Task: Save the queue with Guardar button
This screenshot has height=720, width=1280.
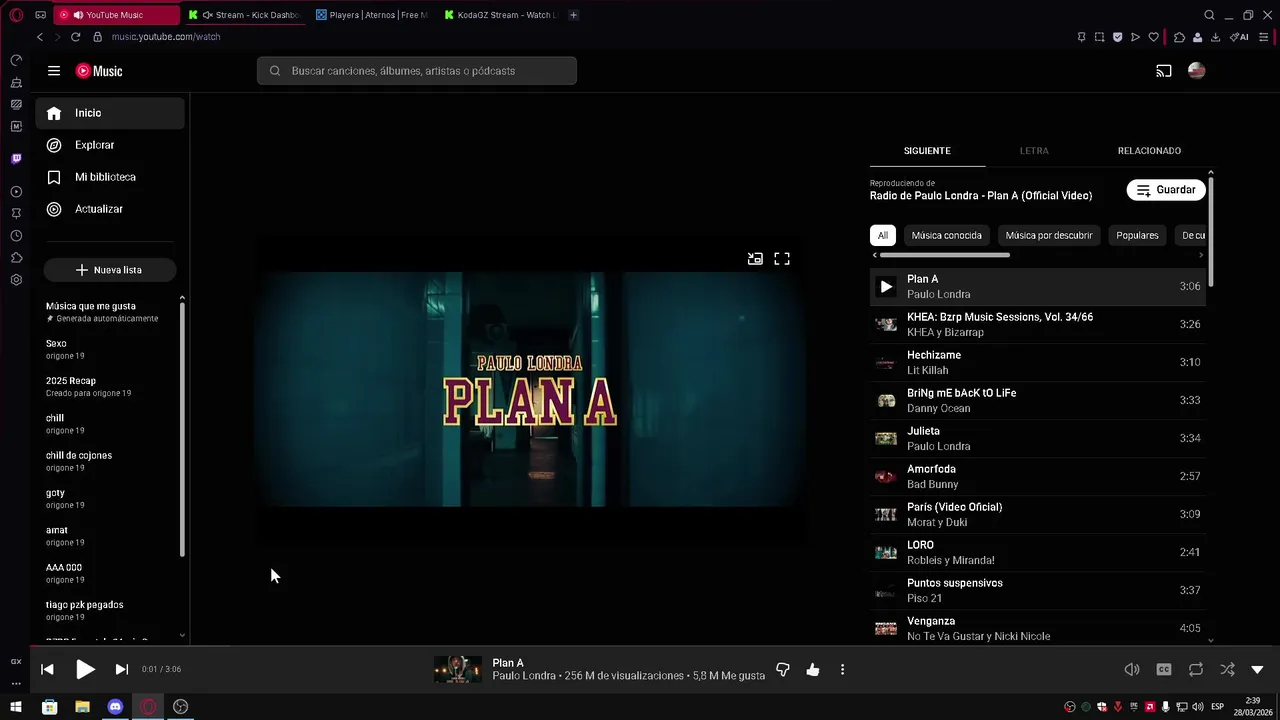Action: click(1166, 190)
